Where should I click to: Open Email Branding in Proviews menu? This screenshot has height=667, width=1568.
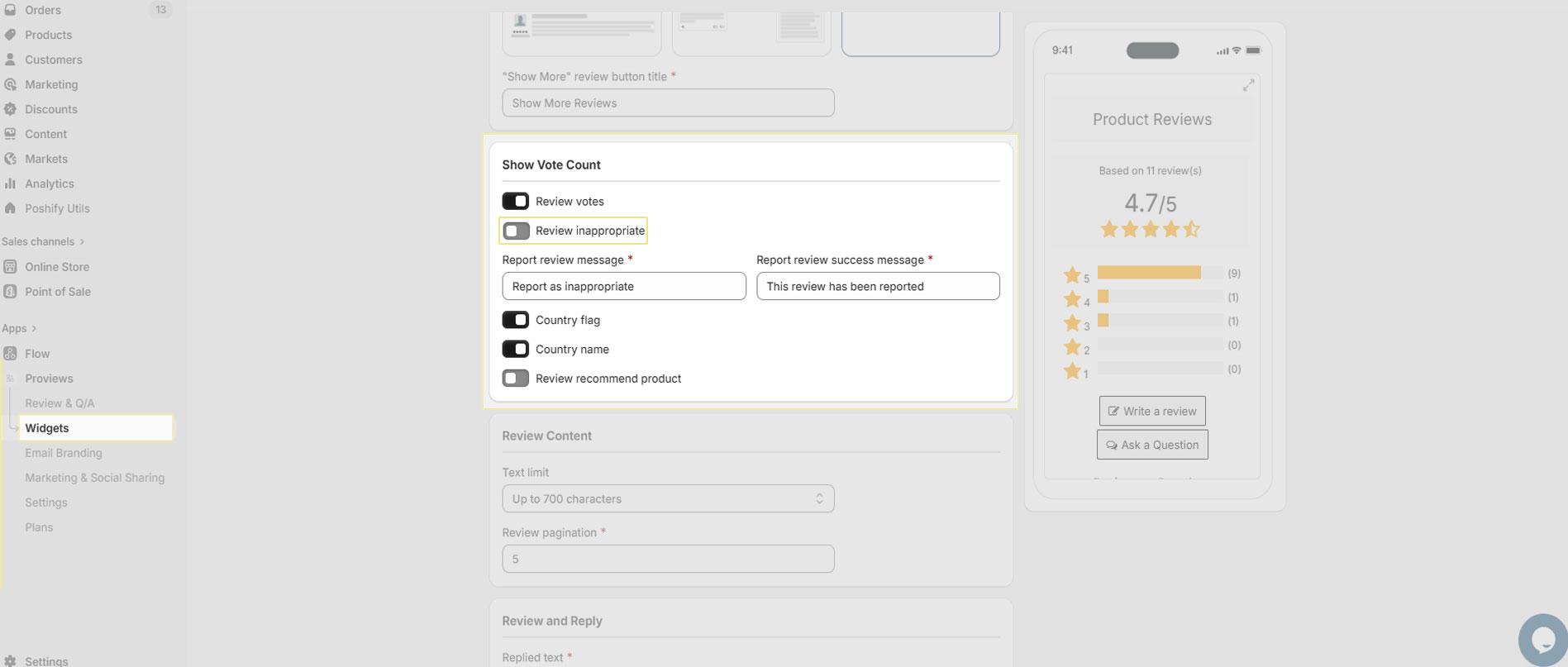coord(64,453)
